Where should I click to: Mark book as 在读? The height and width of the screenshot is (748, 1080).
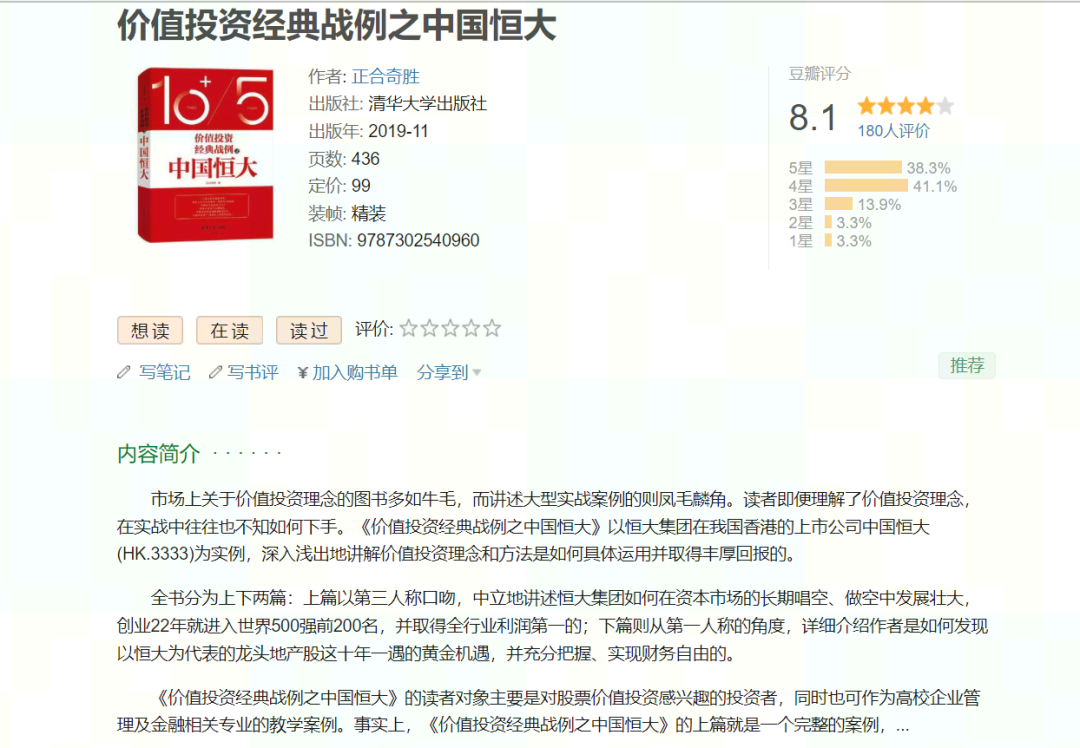229,331
